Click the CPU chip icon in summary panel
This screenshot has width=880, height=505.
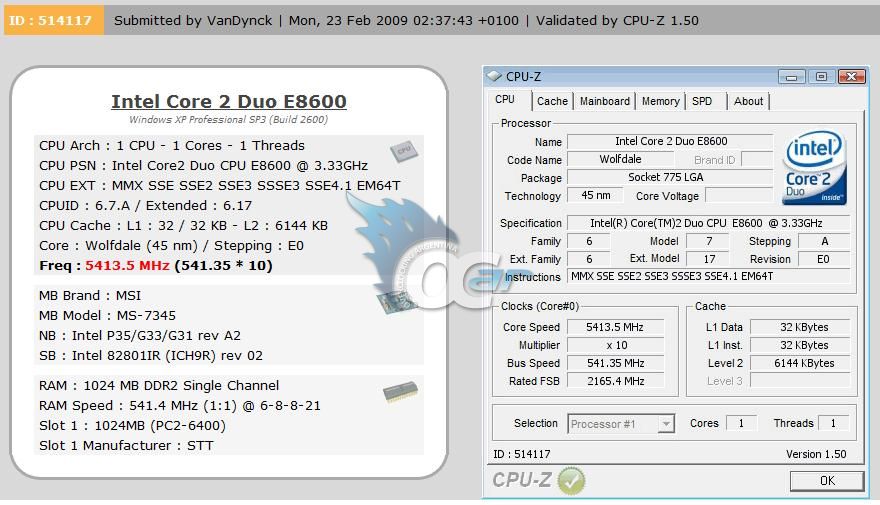[404, 150]
